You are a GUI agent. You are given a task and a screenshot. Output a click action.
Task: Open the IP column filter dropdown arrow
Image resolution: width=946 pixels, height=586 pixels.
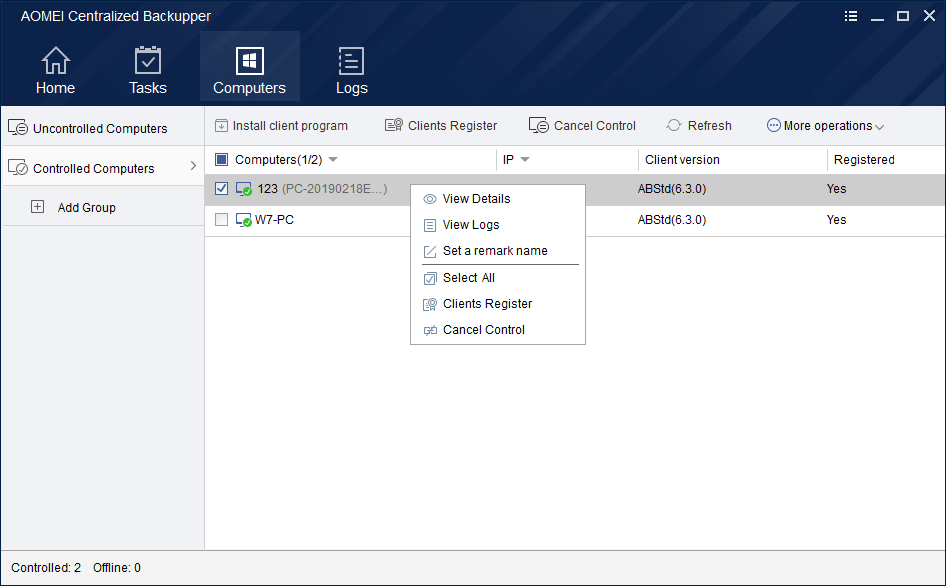[x=525, y=160]
